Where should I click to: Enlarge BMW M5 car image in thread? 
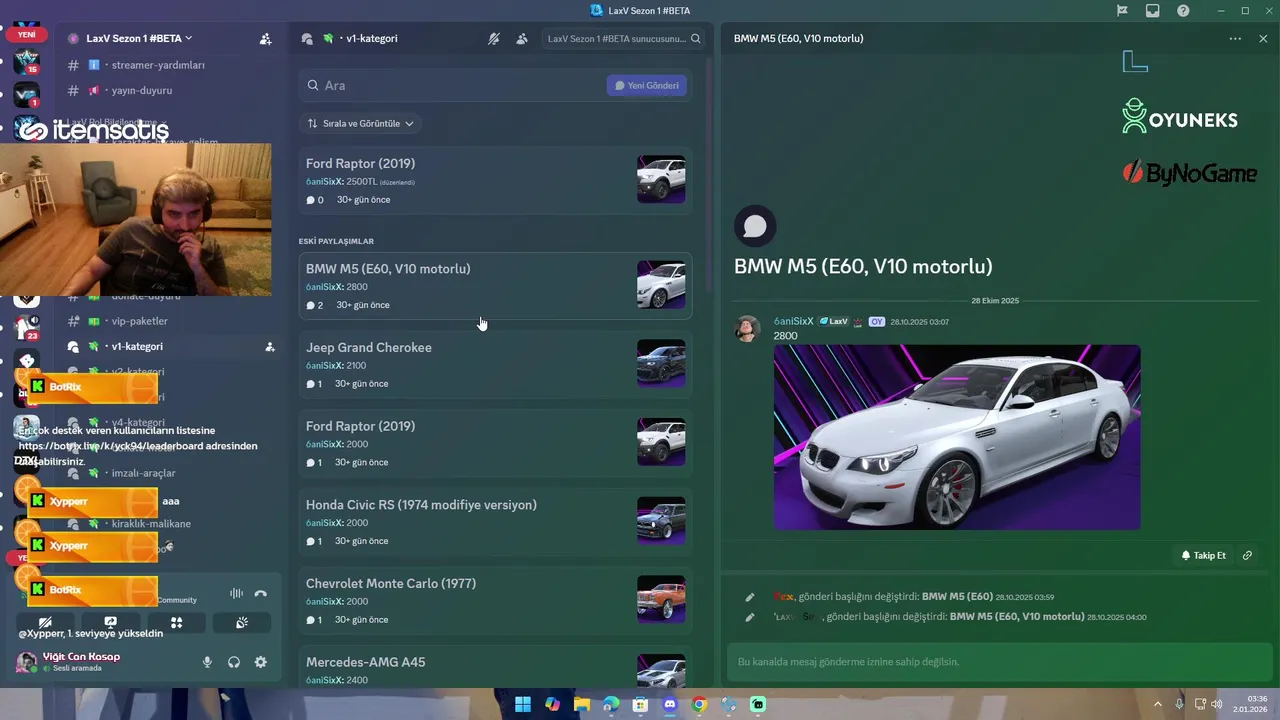(x=957, y=437)
